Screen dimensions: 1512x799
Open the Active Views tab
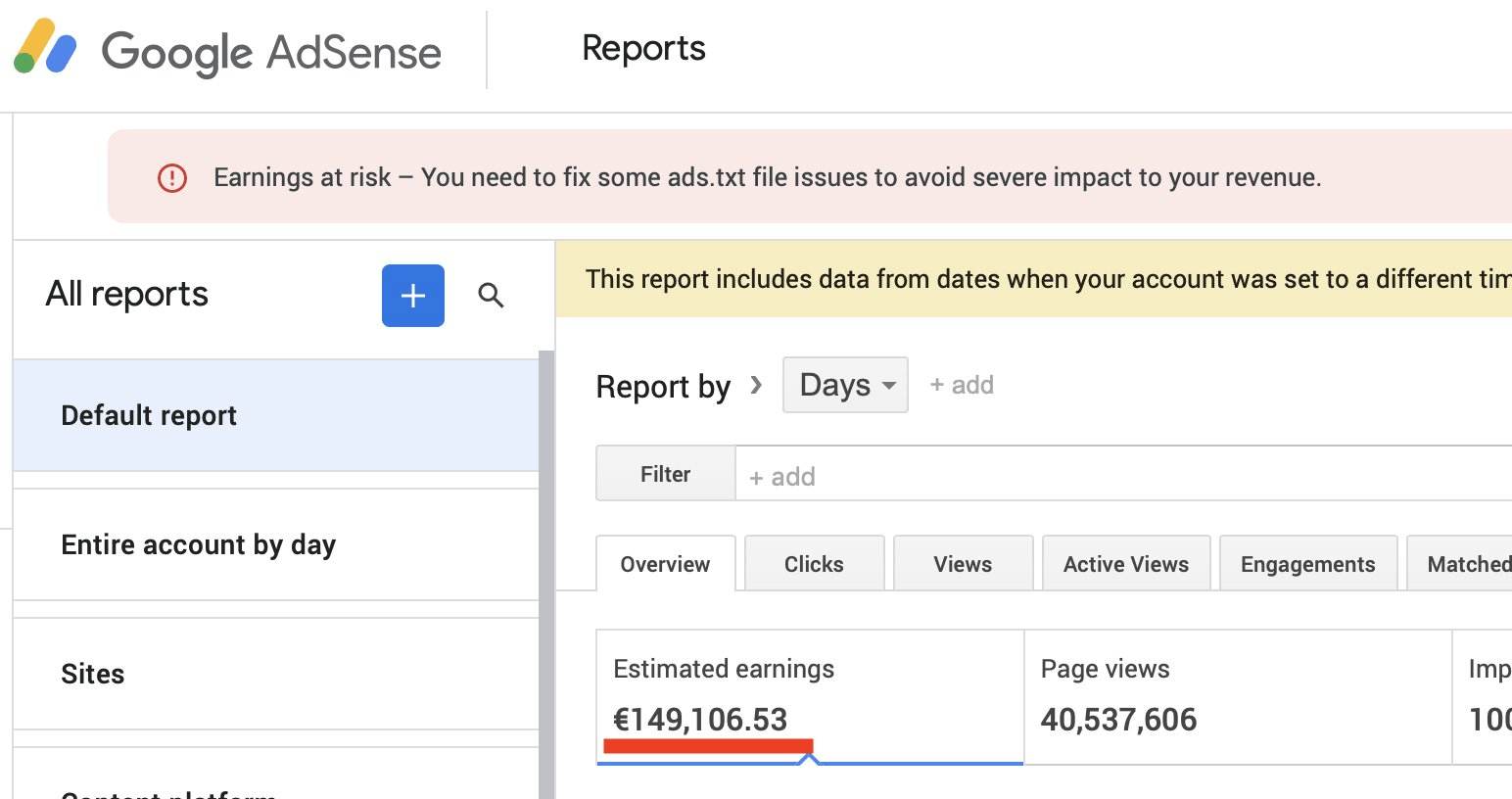point(1126,564)
